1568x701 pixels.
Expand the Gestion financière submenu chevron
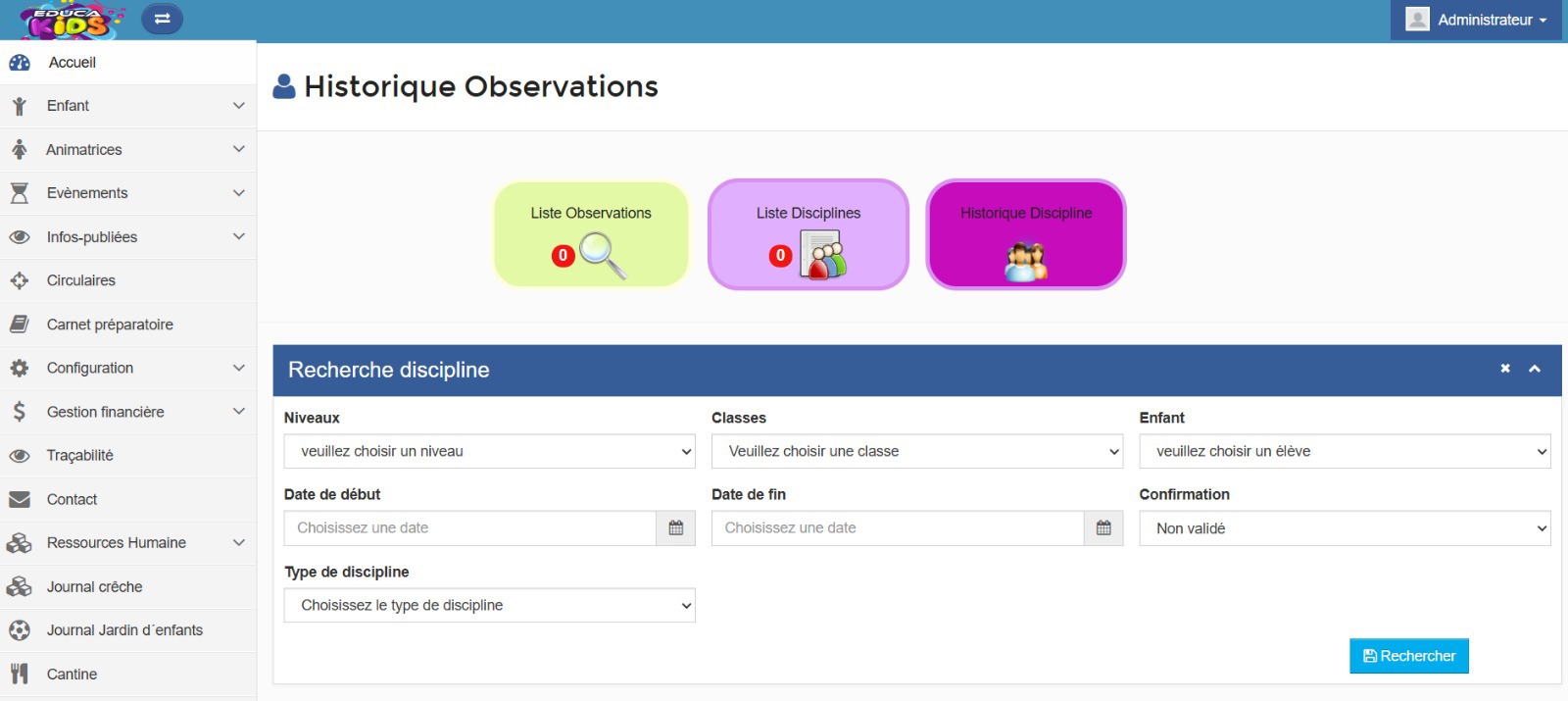[238, 412]
